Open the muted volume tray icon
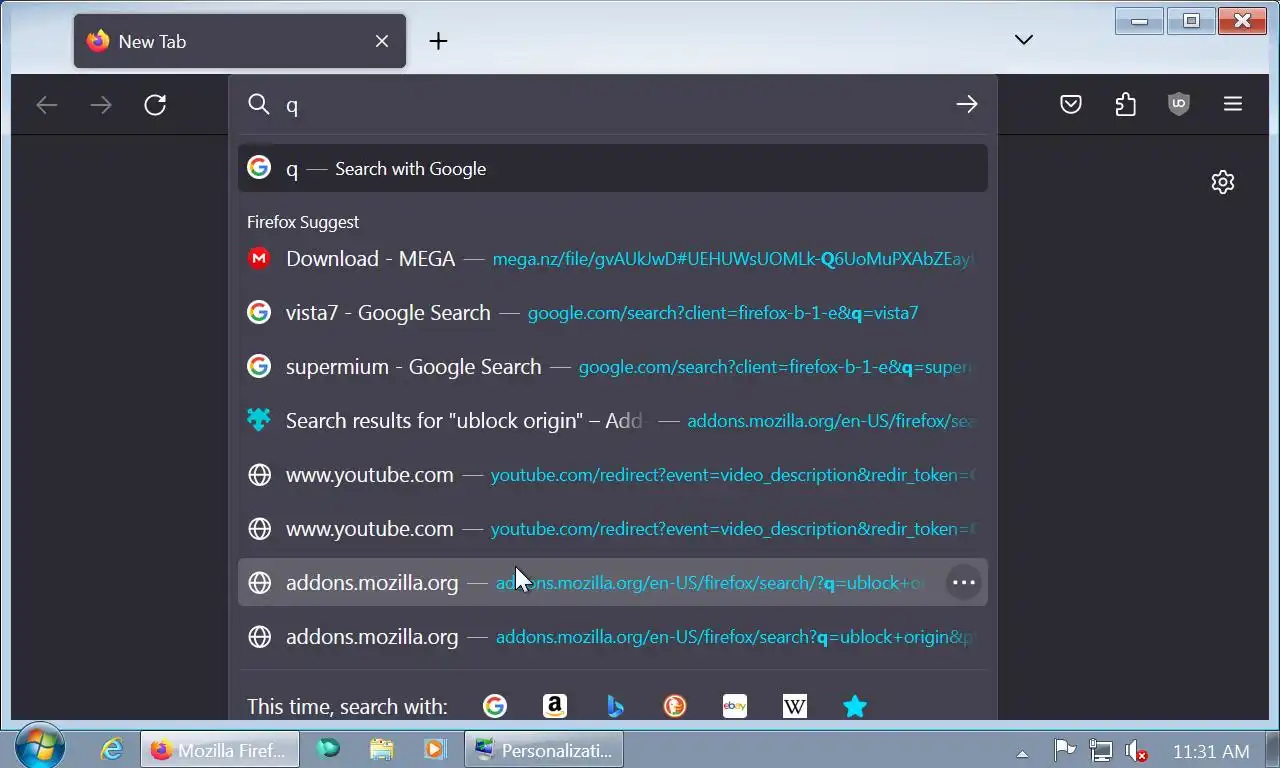 click(x=1136, y=750)
